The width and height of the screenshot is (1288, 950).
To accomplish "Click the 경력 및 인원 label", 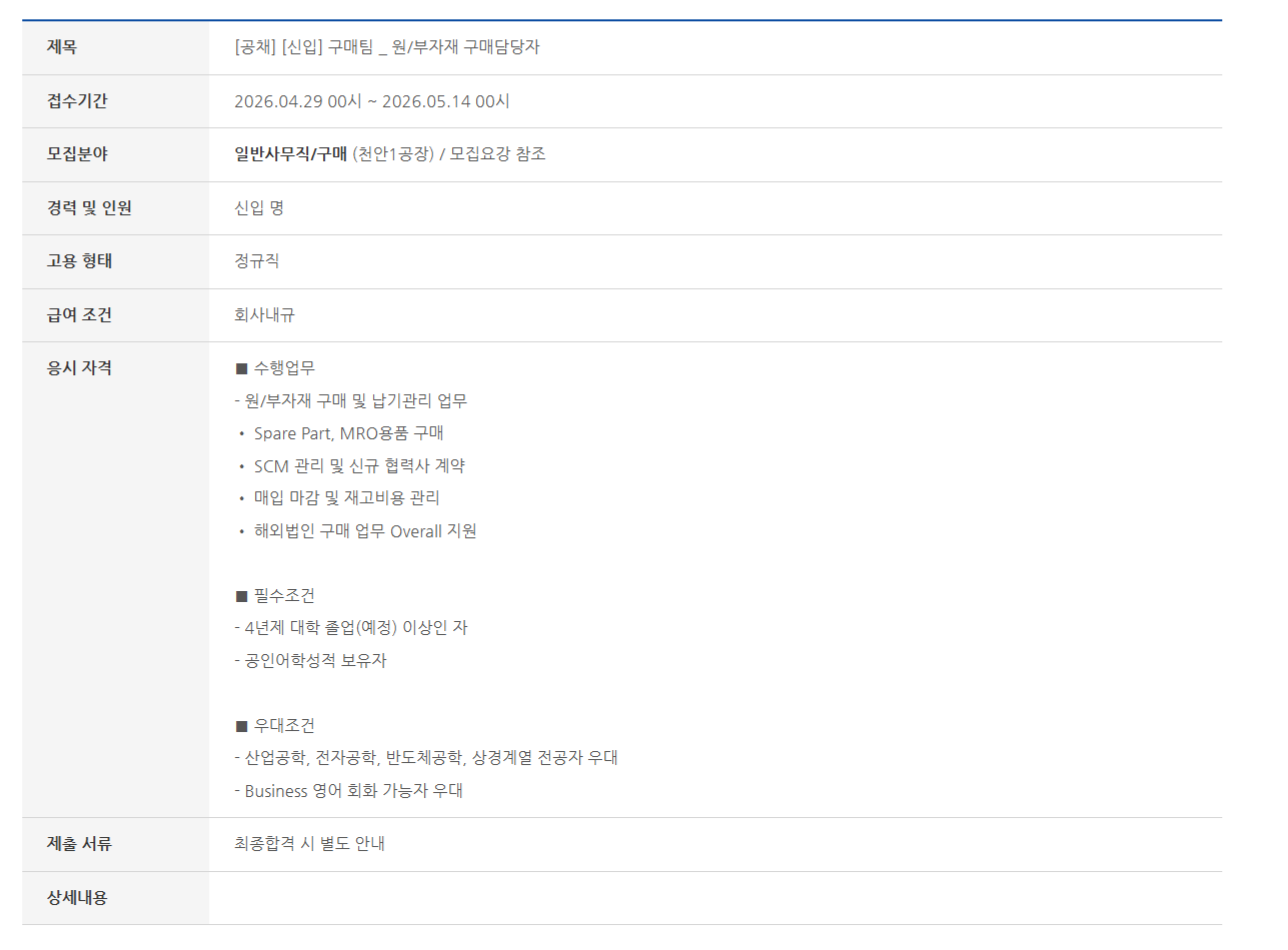I will (x=89, y=208).
